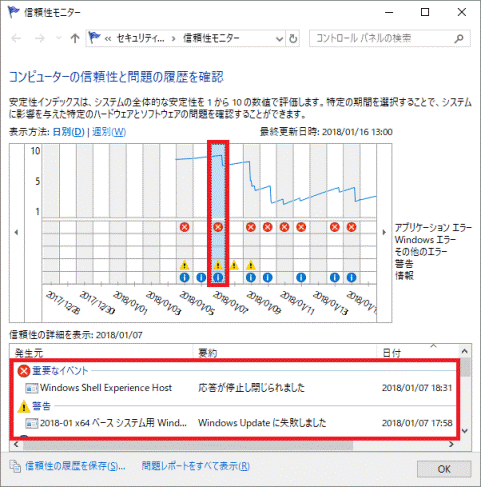Click the warning triangle in the selected 2018/01/07 column
The image size is (481, 487).
[218, 265]
